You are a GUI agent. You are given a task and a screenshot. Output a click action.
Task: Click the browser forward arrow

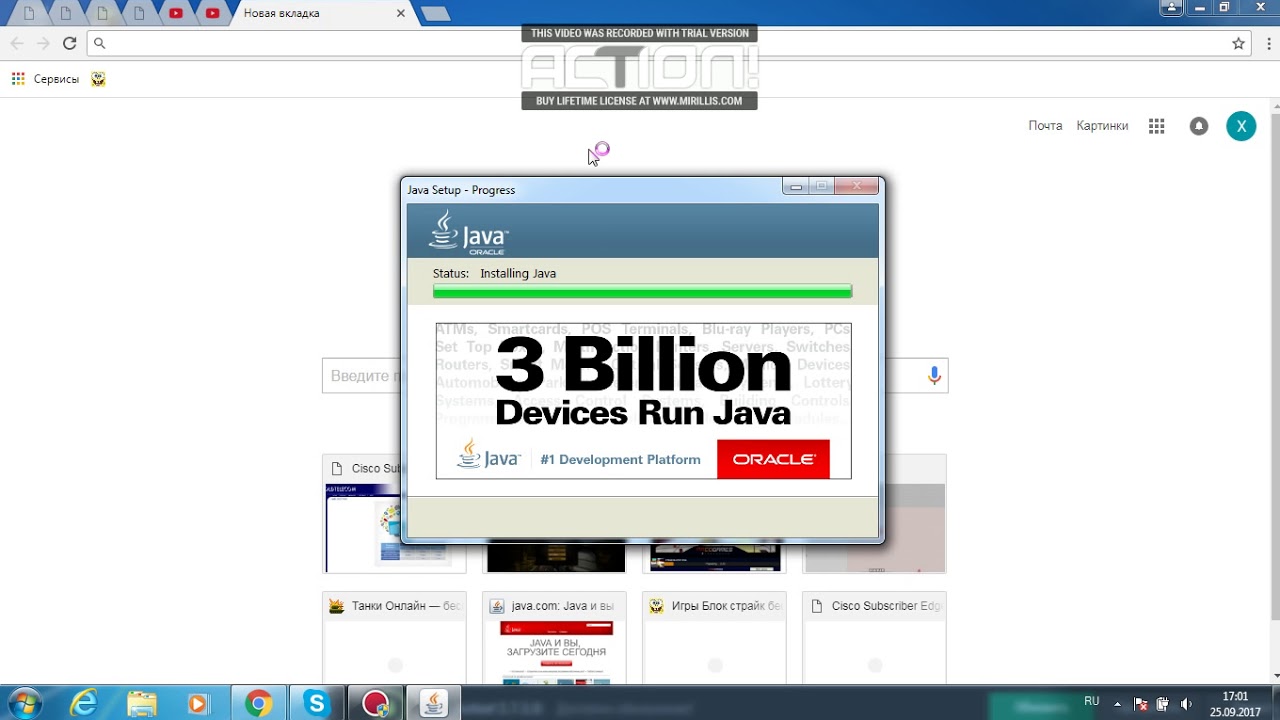(42, 43)
